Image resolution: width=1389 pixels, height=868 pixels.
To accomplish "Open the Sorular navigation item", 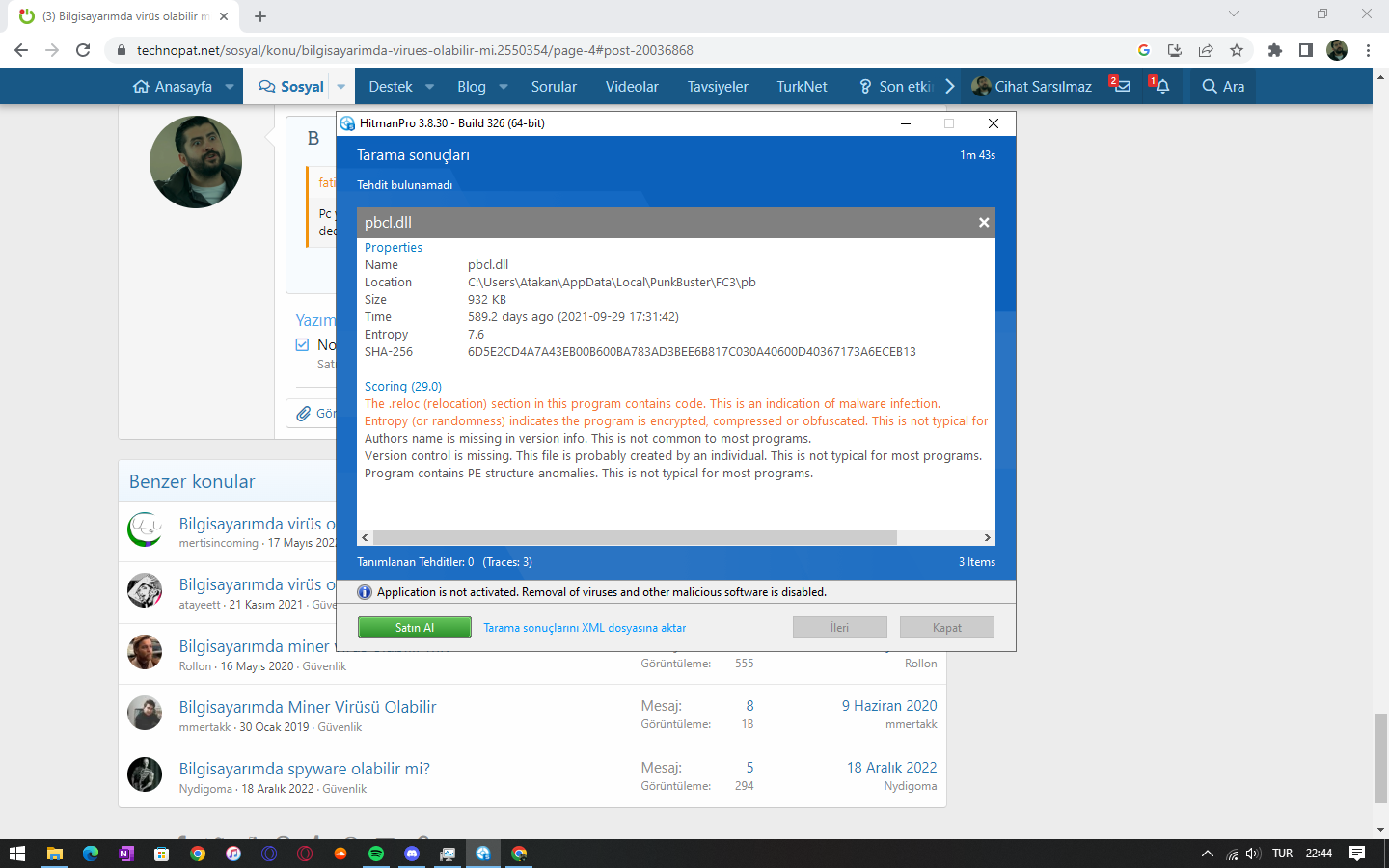I will pos(554,86).
